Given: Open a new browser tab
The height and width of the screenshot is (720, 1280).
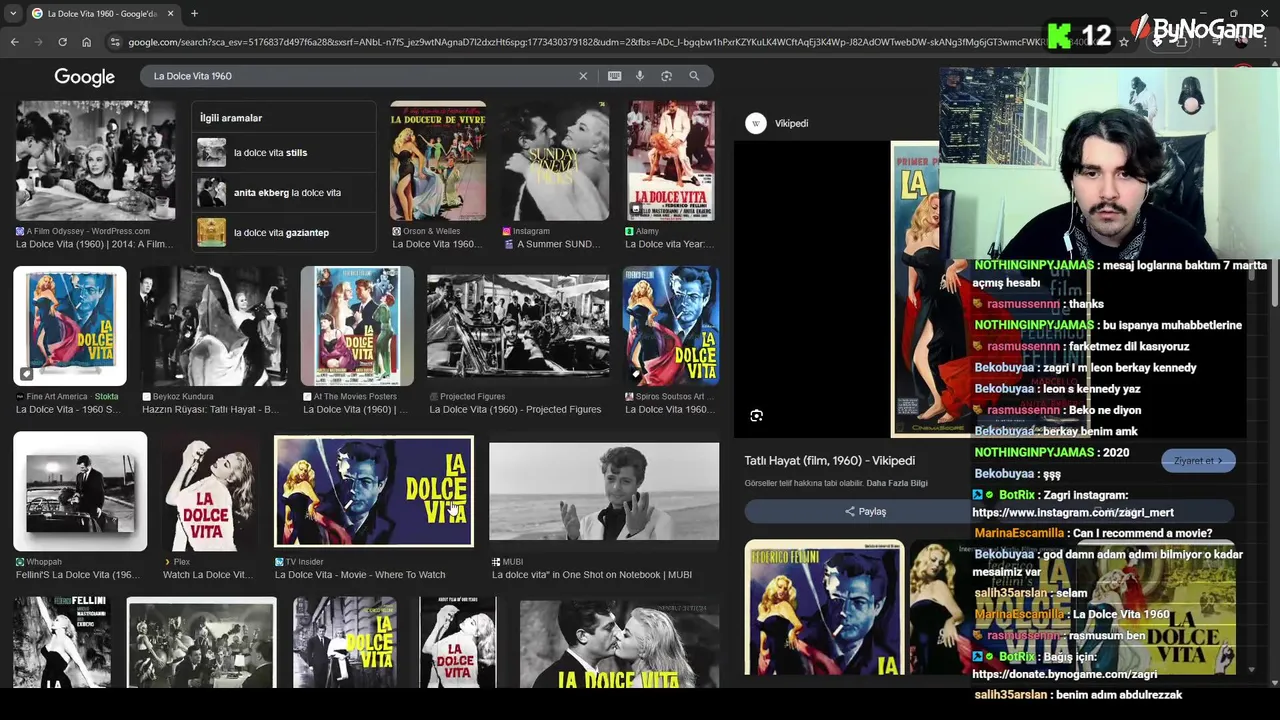Looking at the screenshot, I should coord(194,14).
